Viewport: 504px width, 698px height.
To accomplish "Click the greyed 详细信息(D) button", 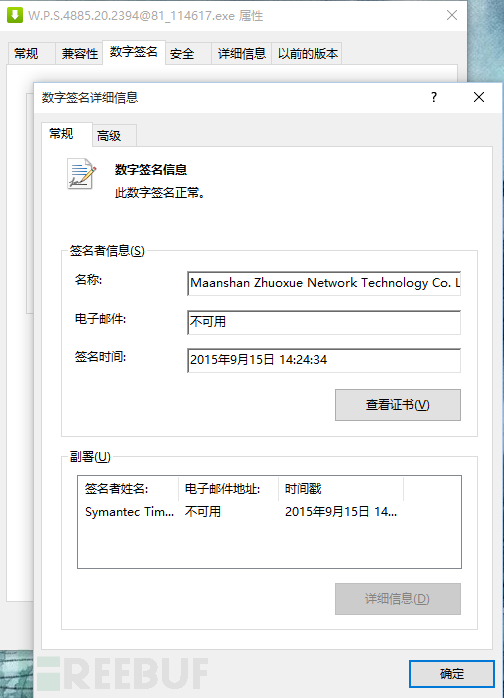I will 398,599.
